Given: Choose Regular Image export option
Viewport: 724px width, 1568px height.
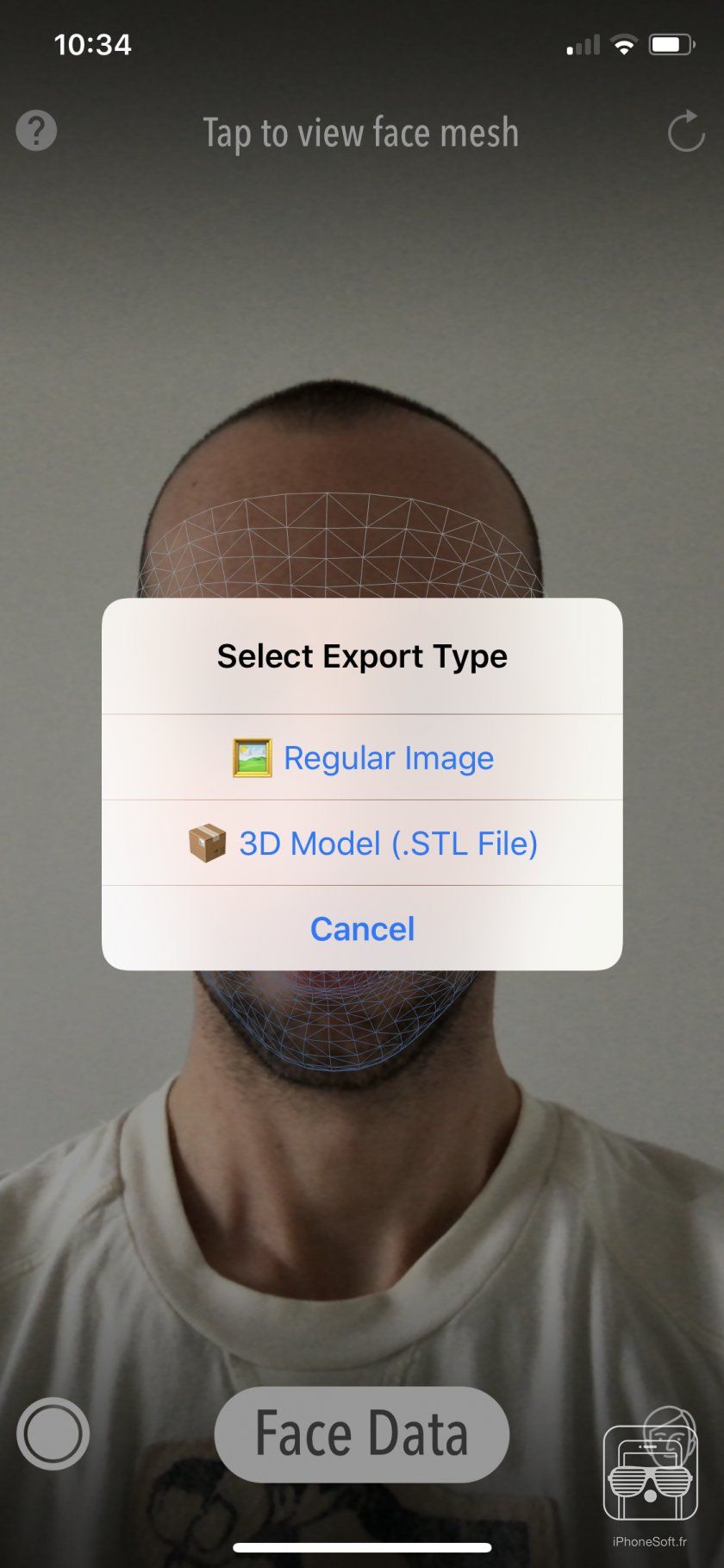Looking at the screenshot, I should 362,757.
